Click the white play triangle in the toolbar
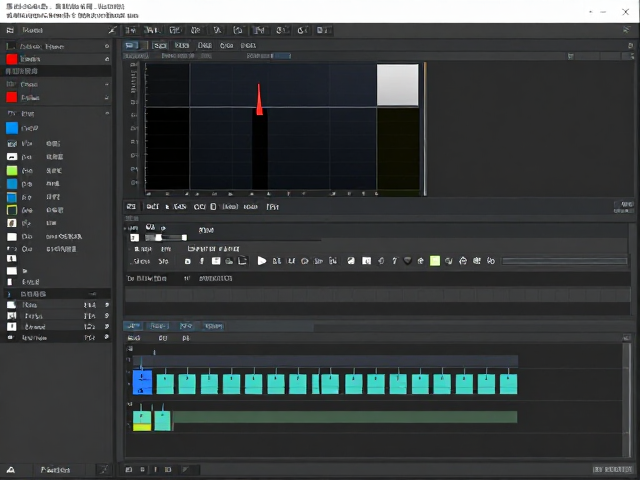640x480 pixels. (x=262, y=261)
